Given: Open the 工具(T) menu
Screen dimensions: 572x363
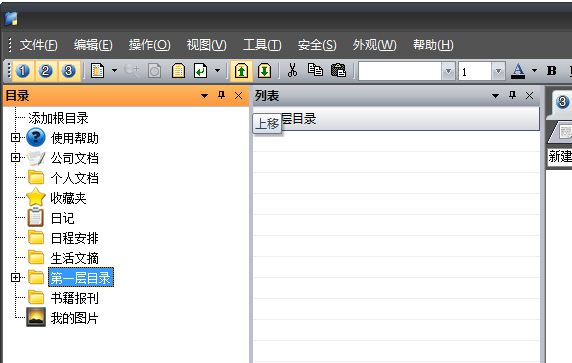Looking at the screenshot, I should point(262,45).
